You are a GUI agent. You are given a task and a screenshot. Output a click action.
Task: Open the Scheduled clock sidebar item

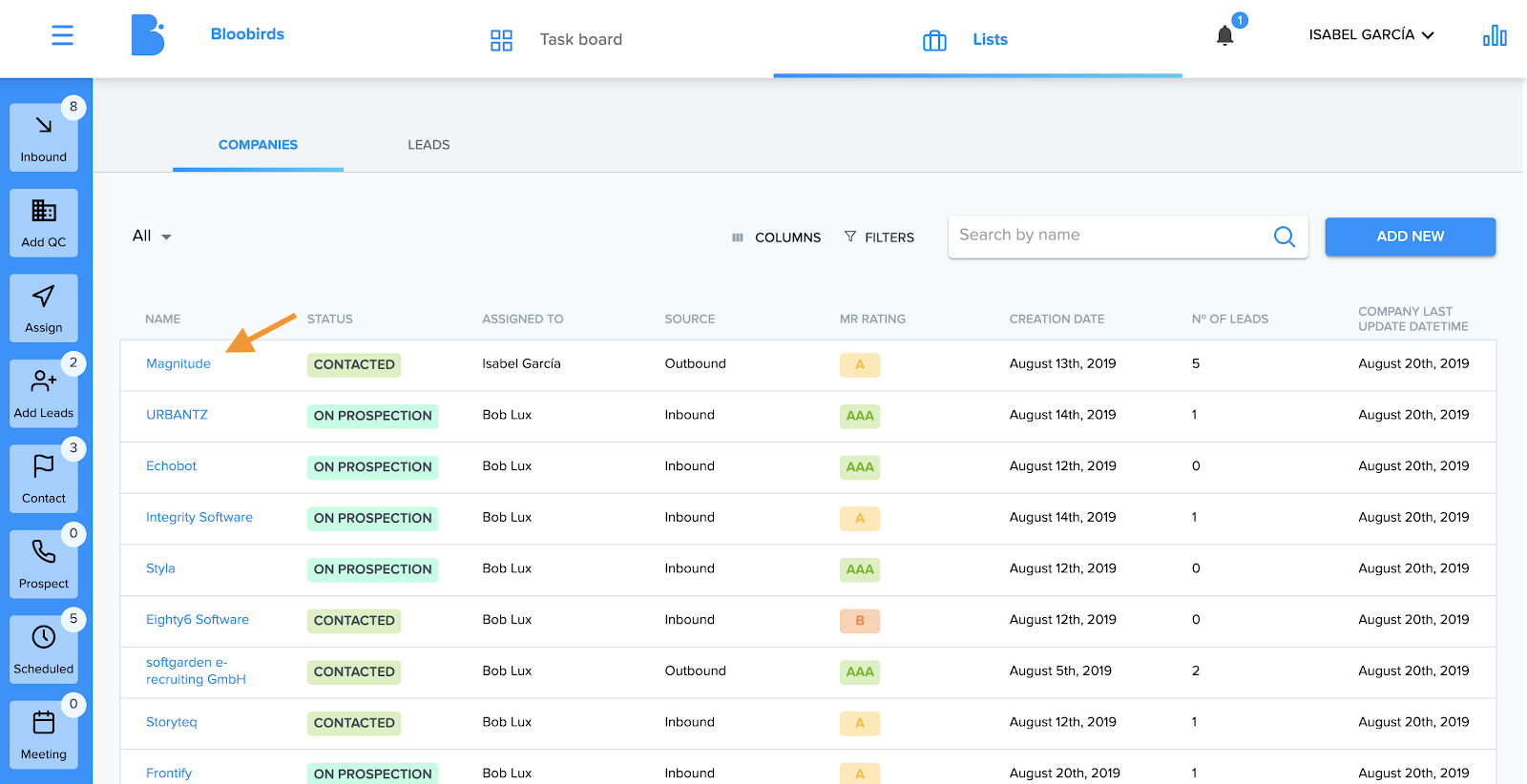44,650
